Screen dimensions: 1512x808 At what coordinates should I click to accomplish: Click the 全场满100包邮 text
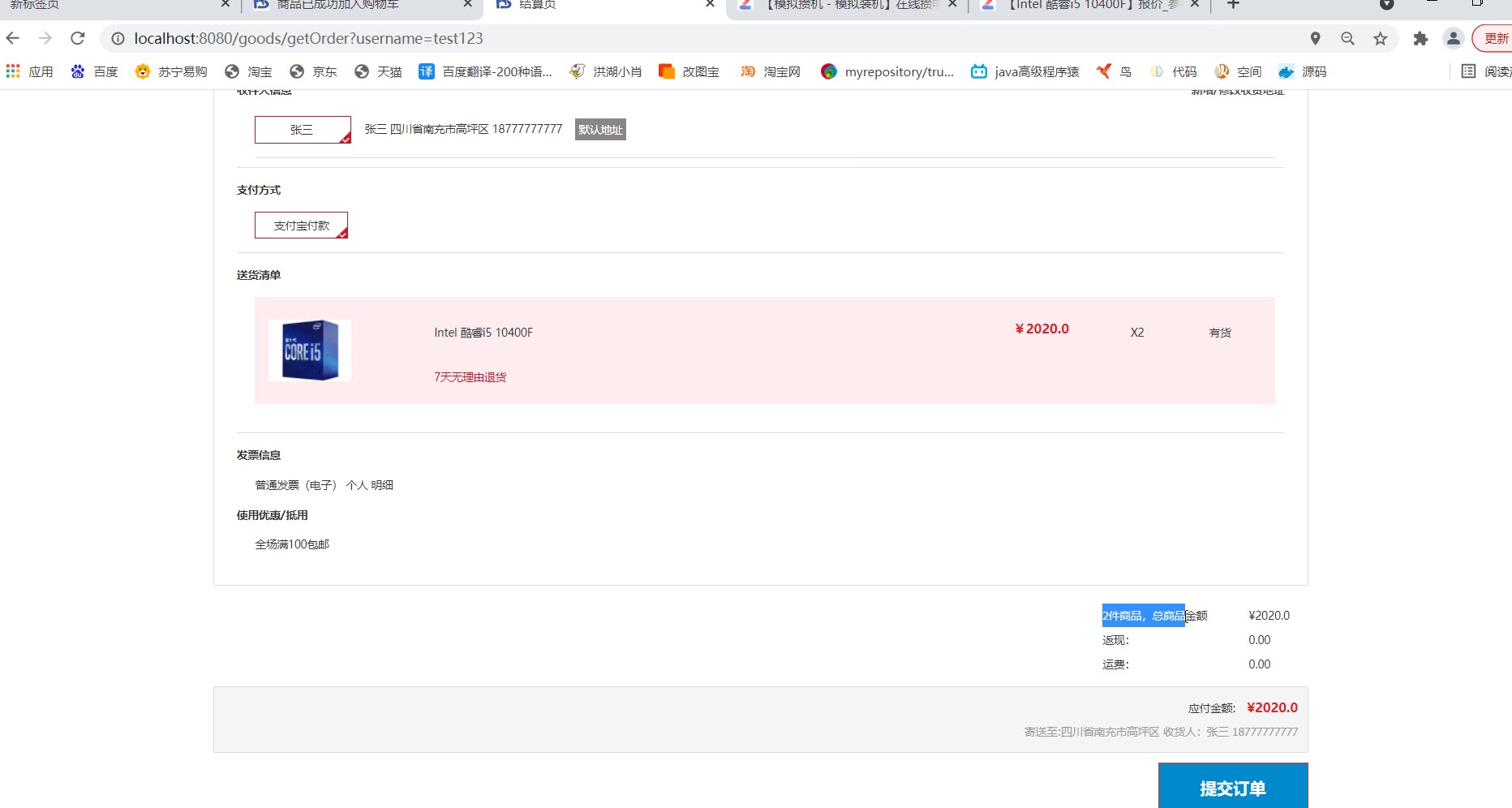click(292, 544)
